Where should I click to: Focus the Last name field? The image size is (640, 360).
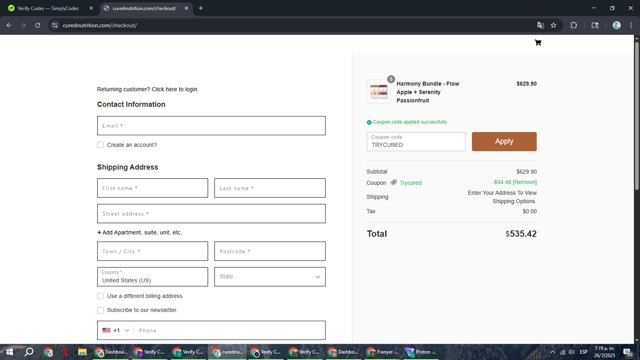[270, 188]
